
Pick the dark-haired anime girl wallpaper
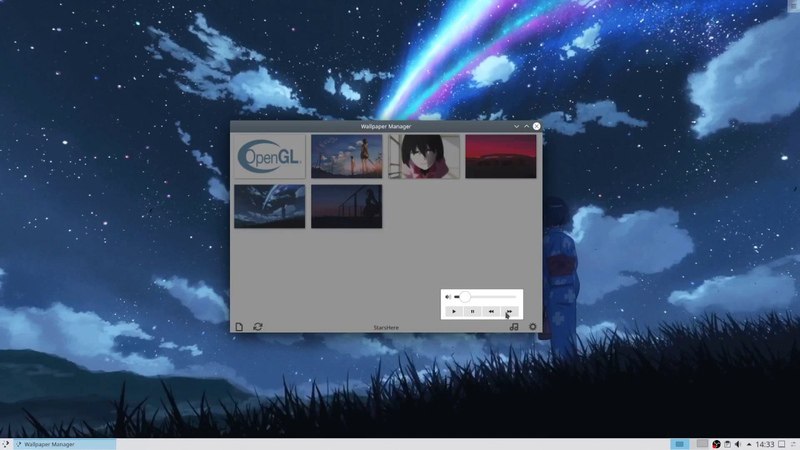pos(424,156)
